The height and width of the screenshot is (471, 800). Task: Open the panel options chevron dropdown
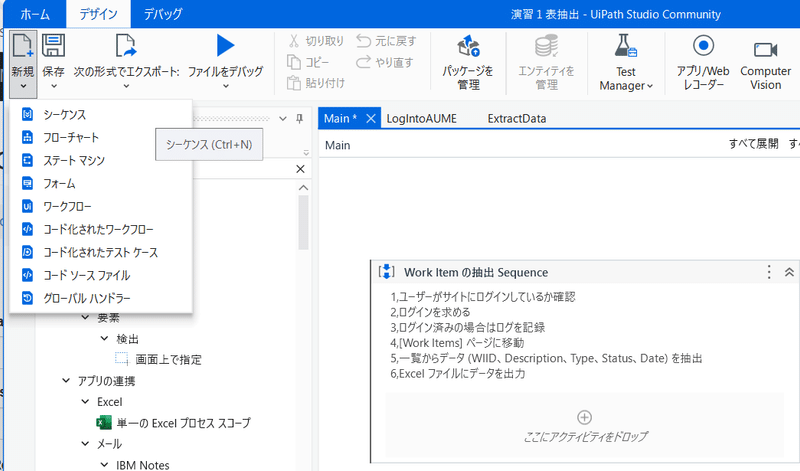click(283, 118)
